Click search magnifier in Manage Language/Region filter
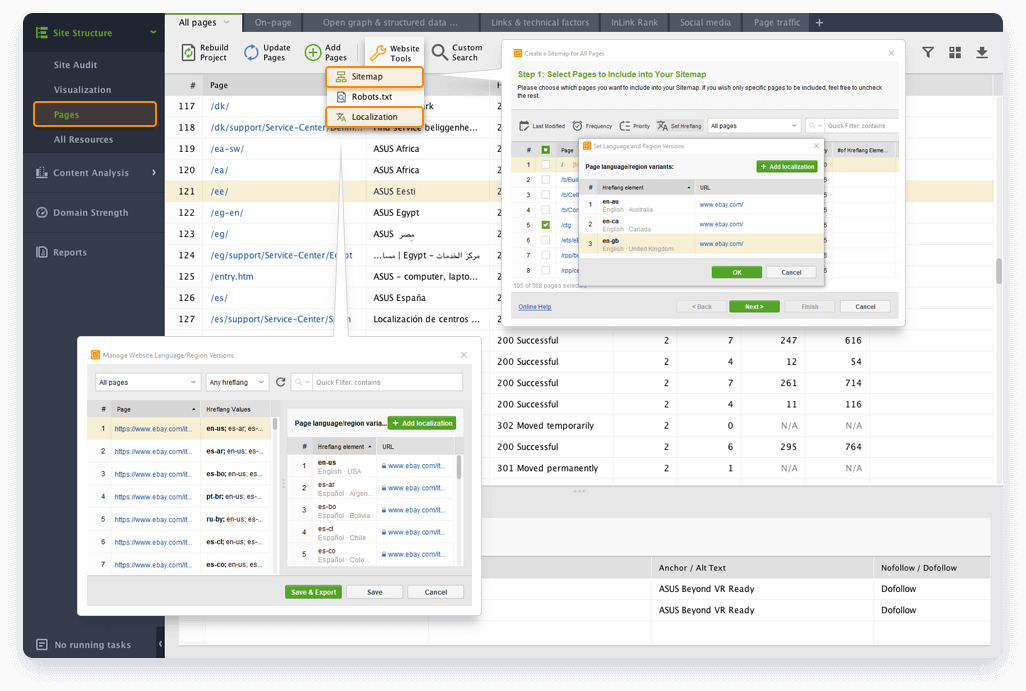The height and width of the screenshot is (691, 1026). click(298, 382)
